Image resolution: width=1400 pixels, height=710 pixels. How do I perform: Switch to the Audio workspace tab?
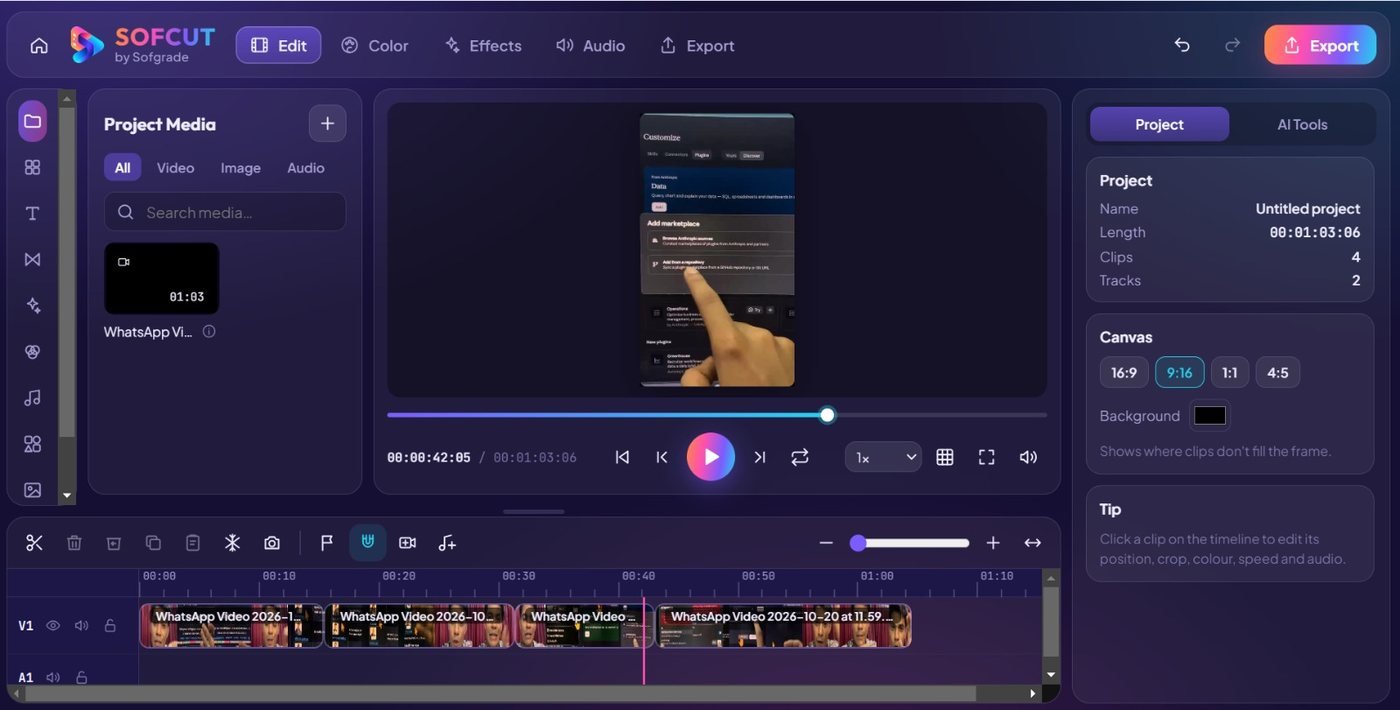pyautogui.click(x=590, y=45)
